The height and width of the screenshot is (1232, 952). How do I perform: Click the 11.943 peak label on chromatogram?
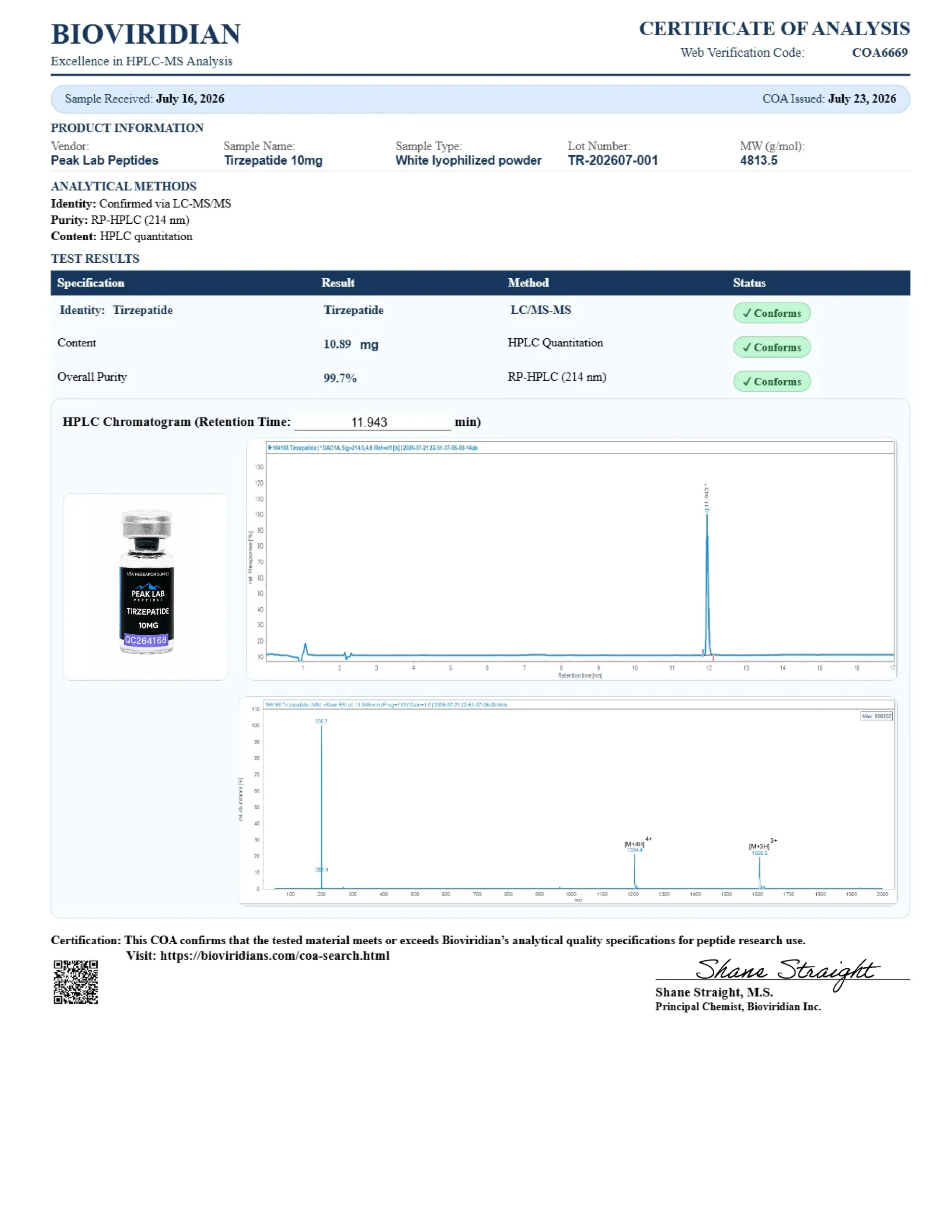coord(706,497)
